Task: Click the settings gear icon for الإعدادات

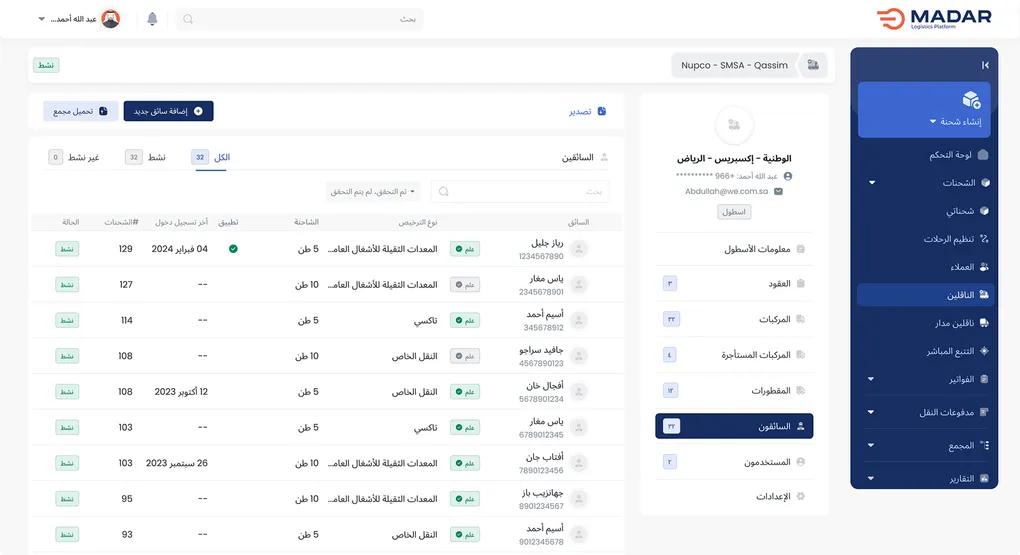Action: point(800,496)
